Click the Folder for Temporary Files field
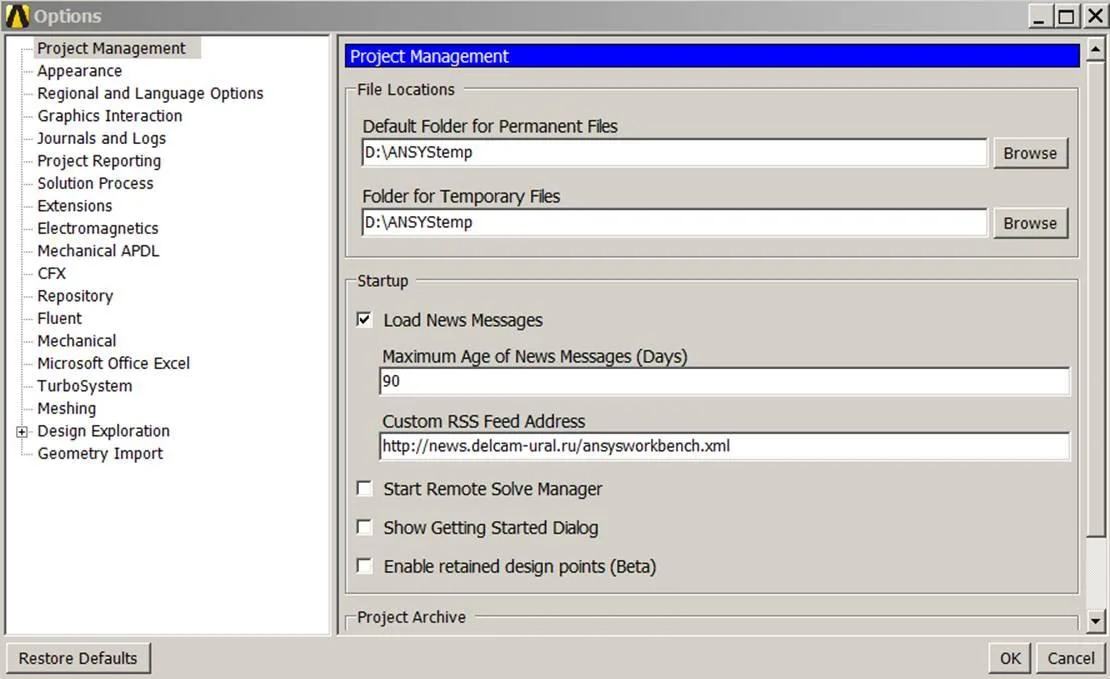This screenshot has height=679, width=1110. coord(674,222)
